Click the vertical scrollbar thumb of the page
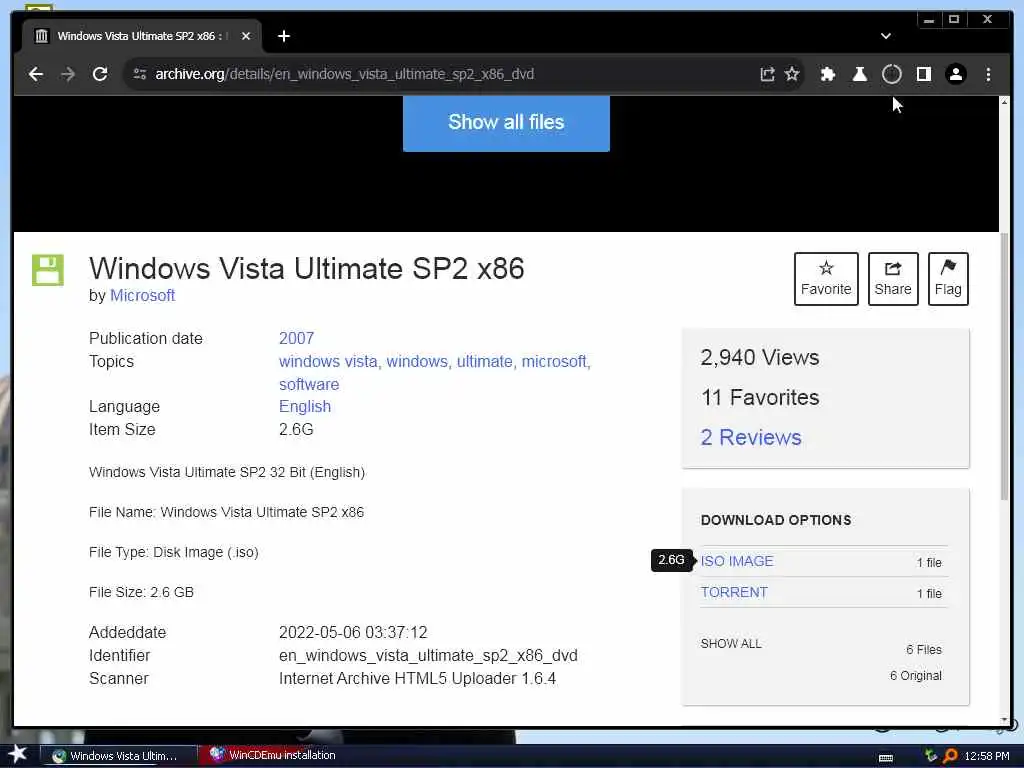Viewport: 1024px width, 768px height. tap(1004, 366)
